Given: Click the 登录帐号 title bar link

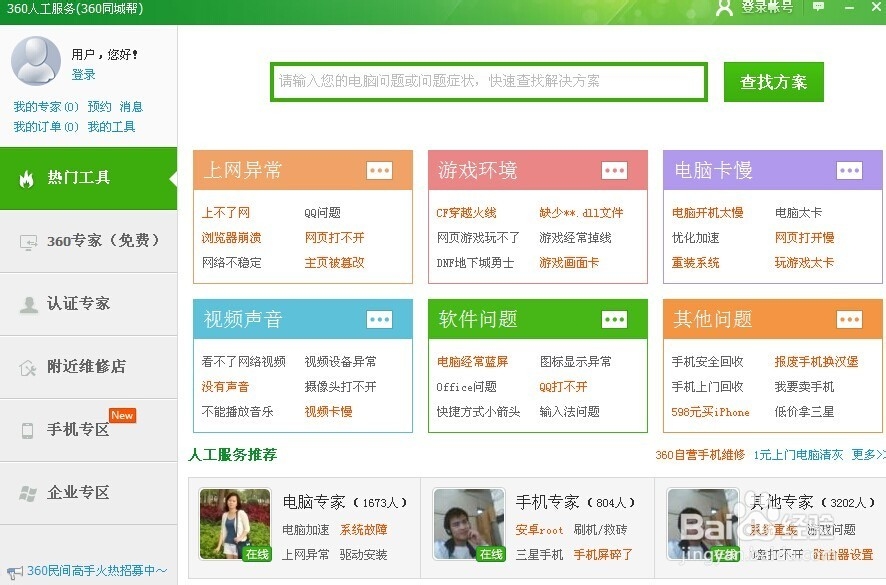Looking at the screenshot, I should click(767, 7).
